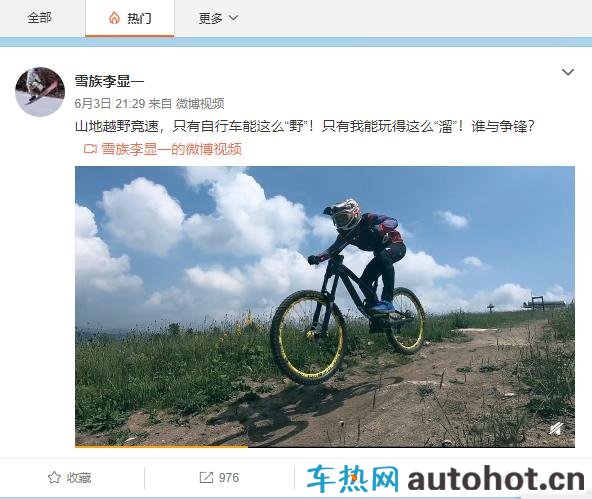Open reposts via the 976 count
592x499 pixels.
[x=229, y=478]
